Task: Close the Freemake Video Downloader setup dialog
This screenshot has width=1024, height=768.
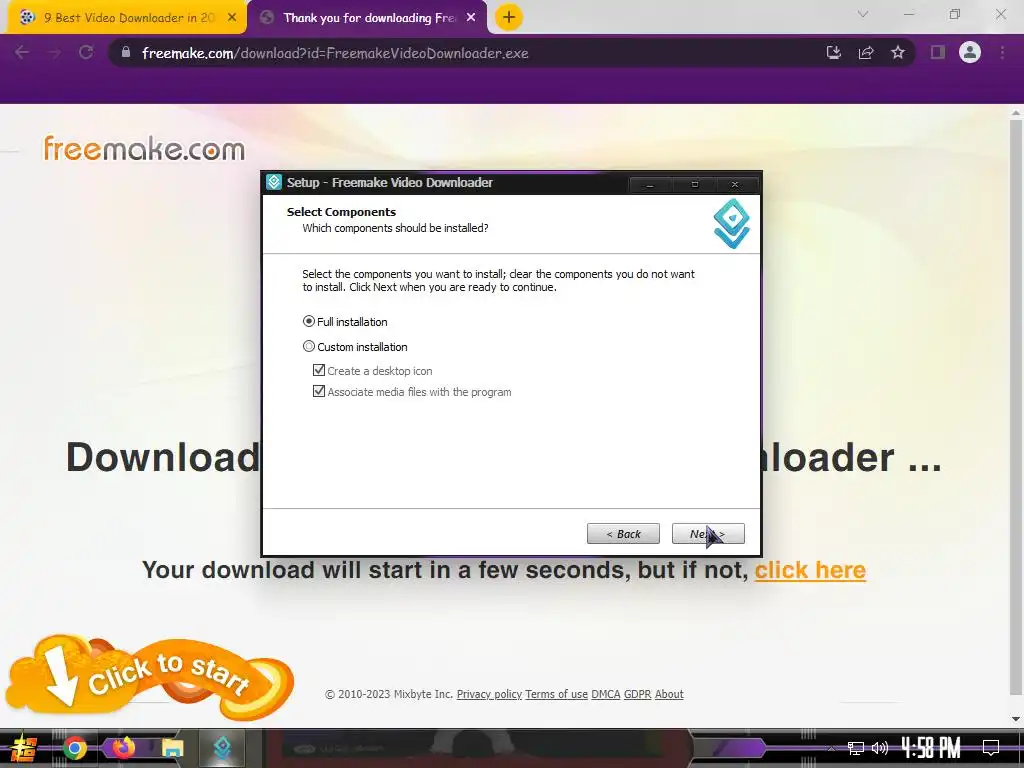Action: coord(735,184)
